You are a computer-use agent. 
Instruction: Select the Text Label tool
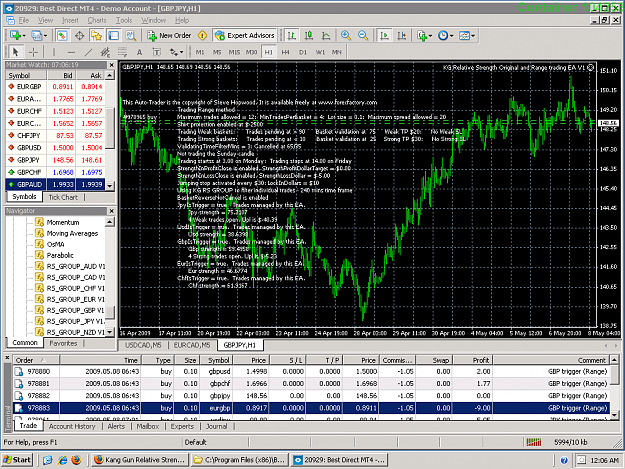tap(156, 52)
